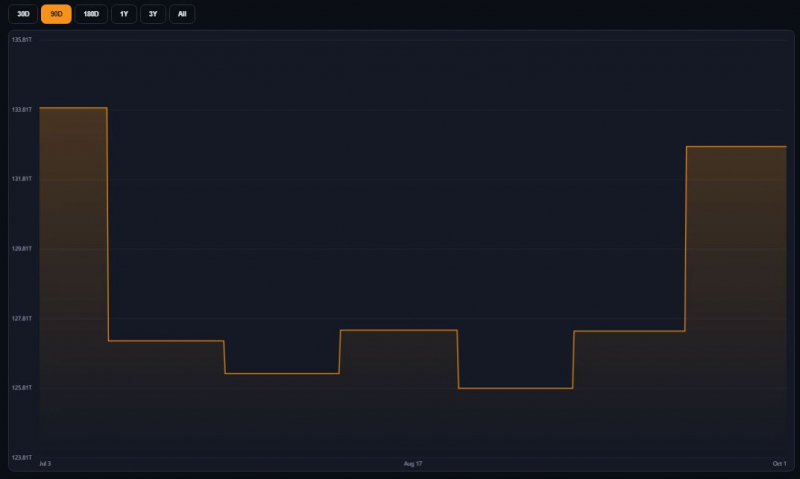Image resolution: width=800 pixels, height=479 pixels.
Task: Click the lowest plateau of chart line
Action: pos(515,388)
